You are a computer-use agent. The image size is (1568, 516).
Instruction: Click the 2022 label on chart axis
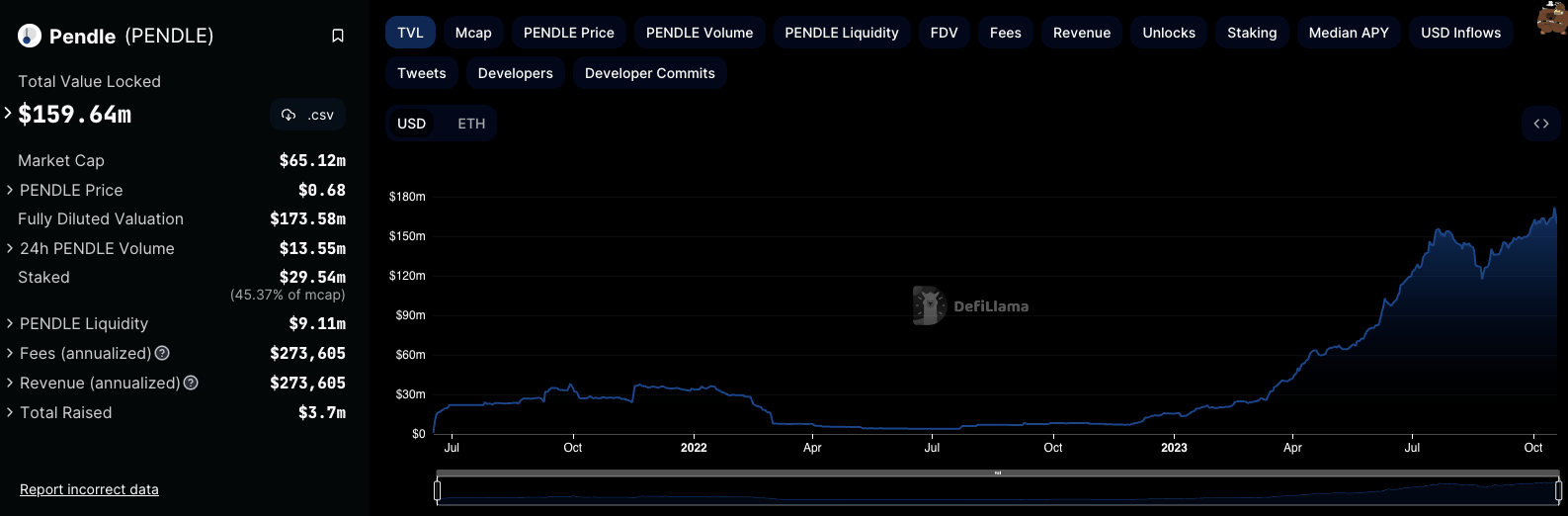point(694,448)
